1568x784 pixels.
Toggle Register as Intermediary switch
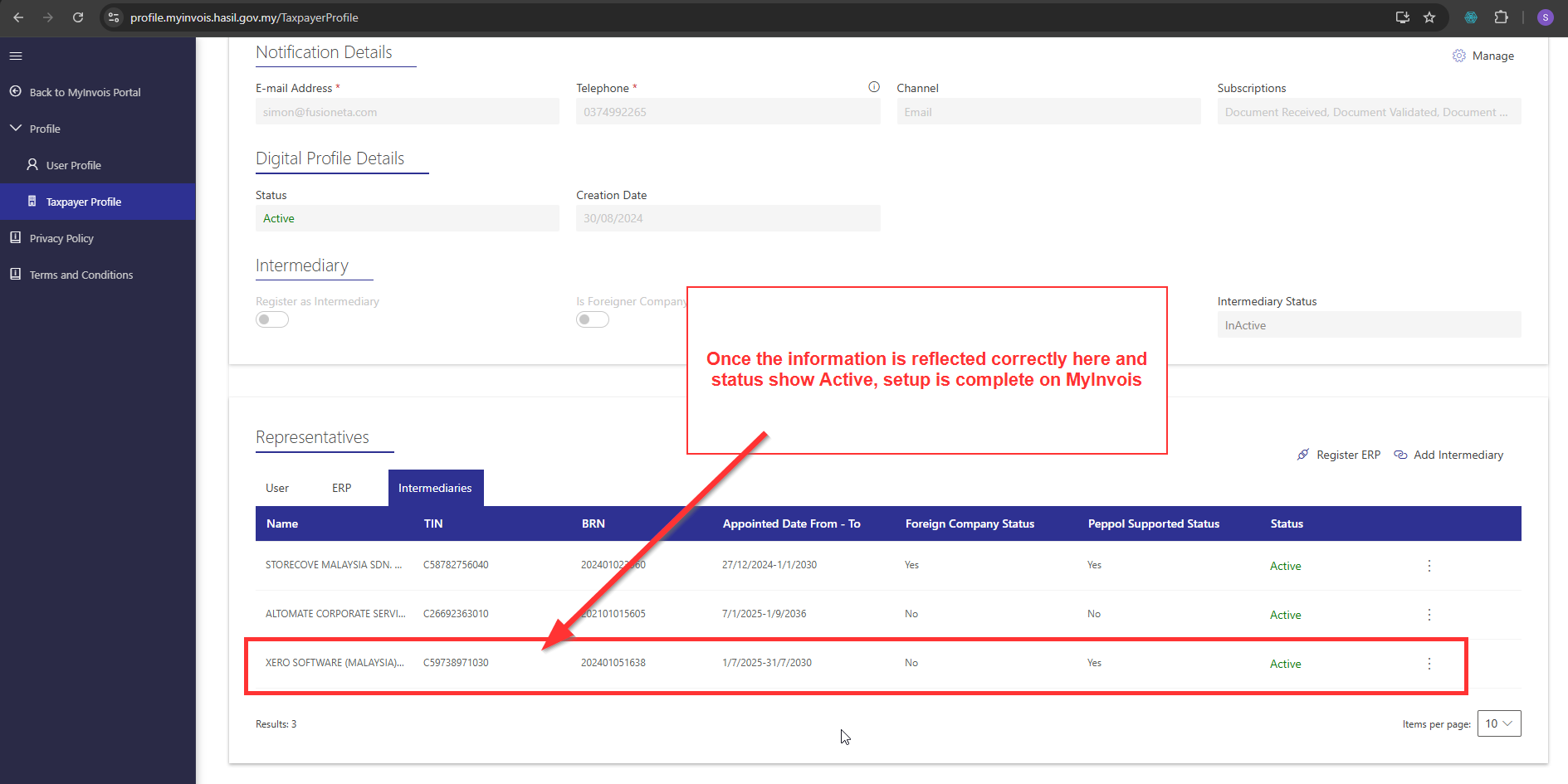(x=271, y=319)
